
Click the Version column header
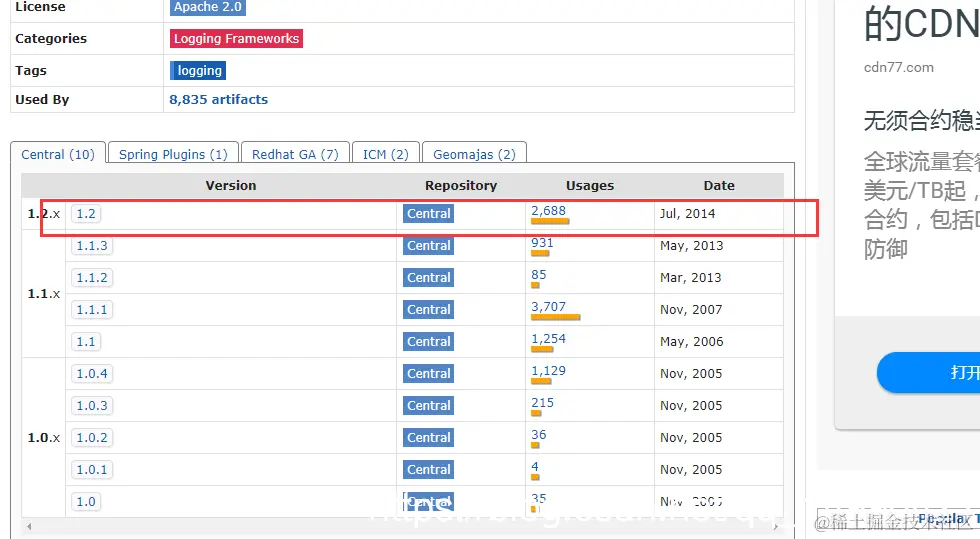tap(231, 186)
